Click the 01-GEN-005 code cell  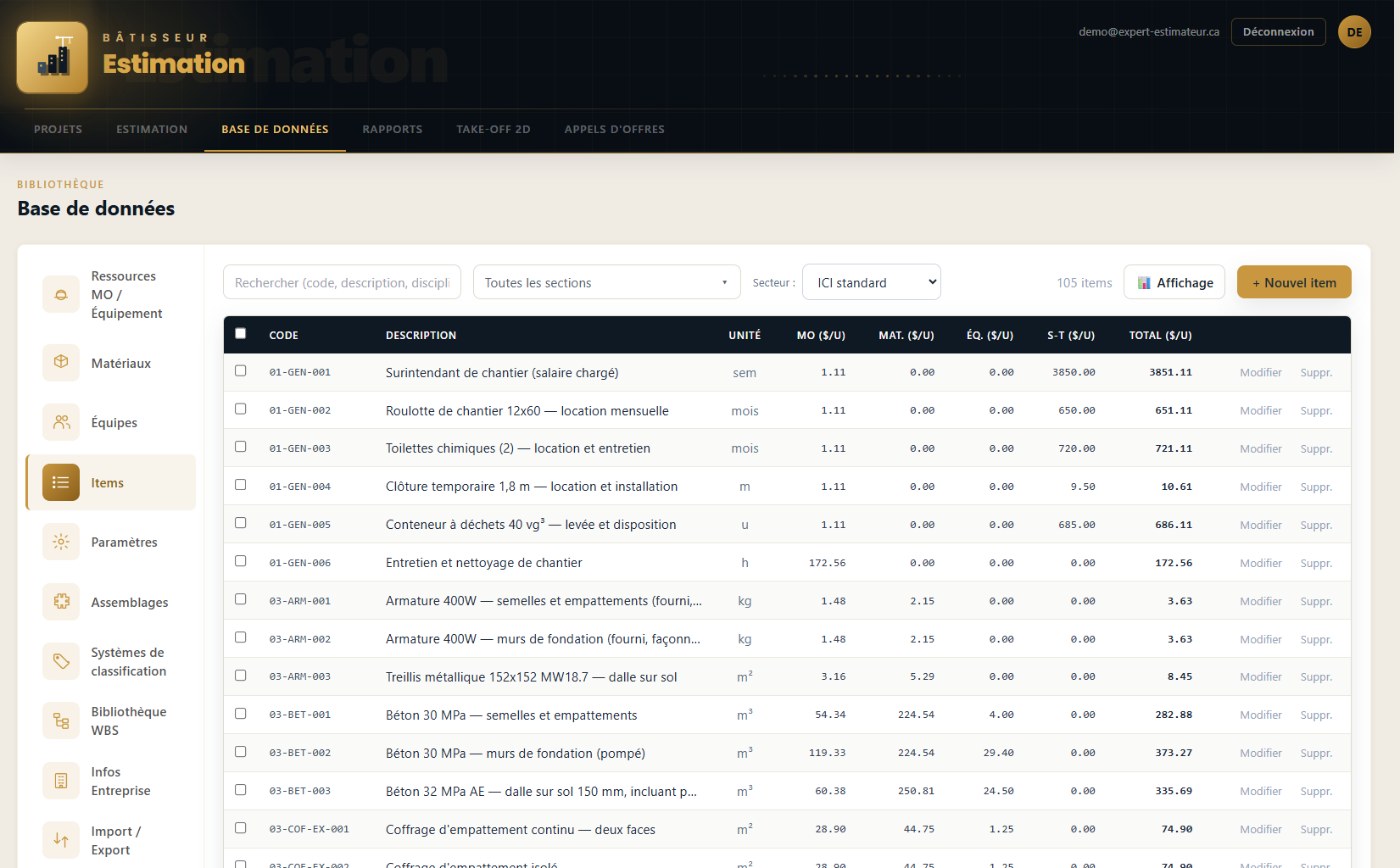pos(300,525)
